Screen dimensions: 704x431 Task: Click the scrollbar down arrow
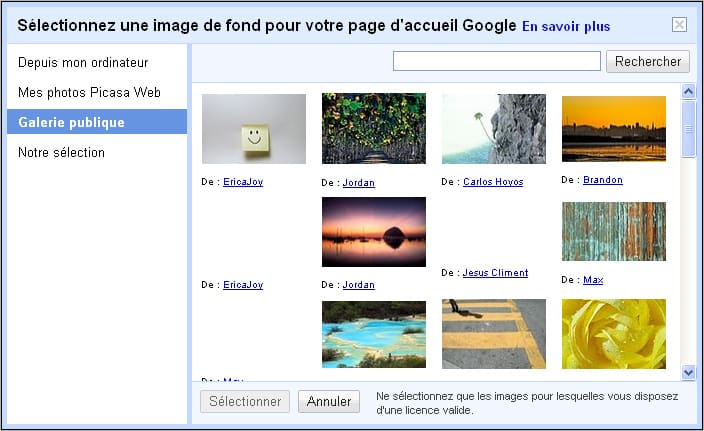point(688,372)
